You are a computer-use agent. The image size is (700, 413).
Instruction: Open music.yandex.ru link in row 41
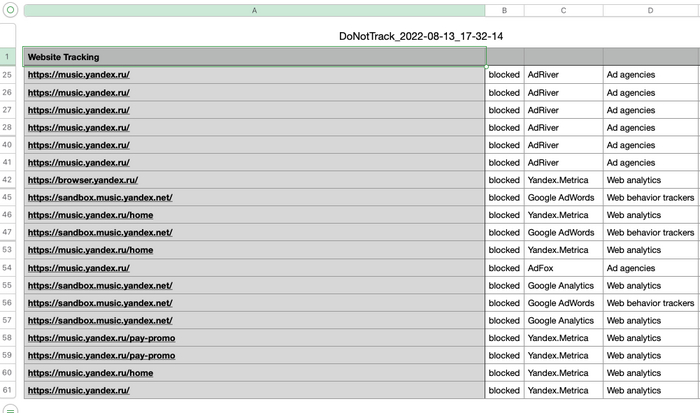coord(79,163)
